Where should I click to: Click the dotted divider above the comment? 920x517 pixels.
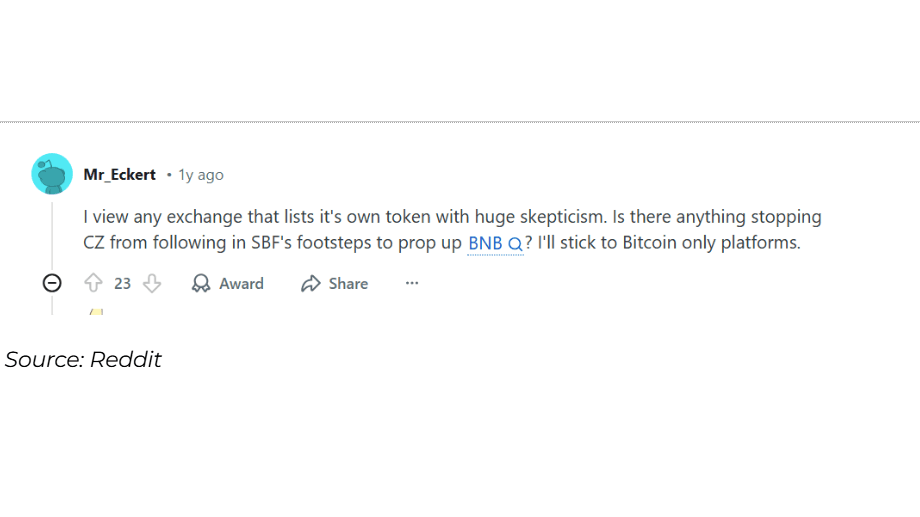point(460,122)
